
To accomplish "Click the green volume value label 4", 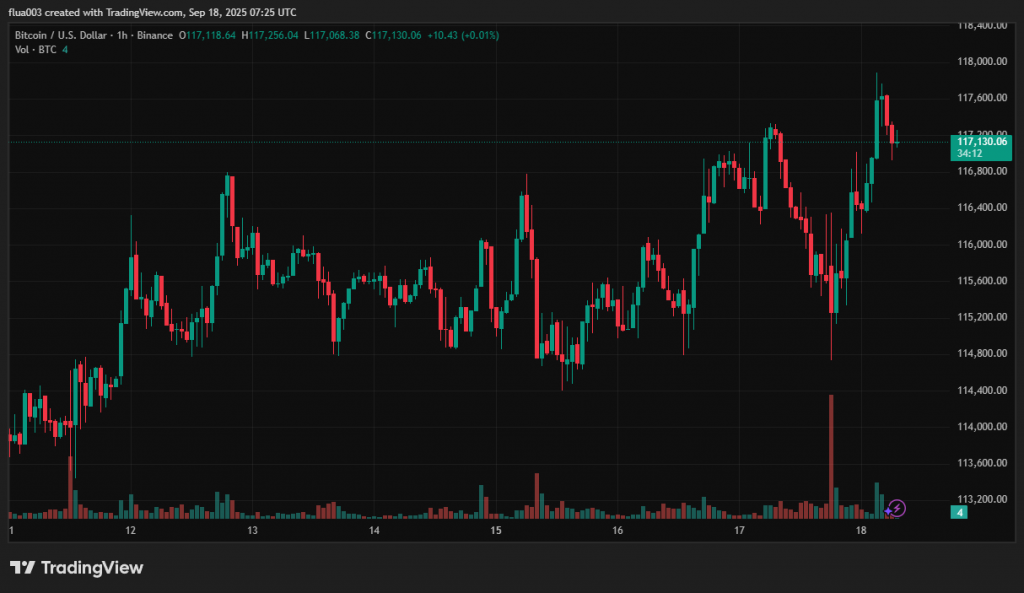I will [x=959, y=513].
